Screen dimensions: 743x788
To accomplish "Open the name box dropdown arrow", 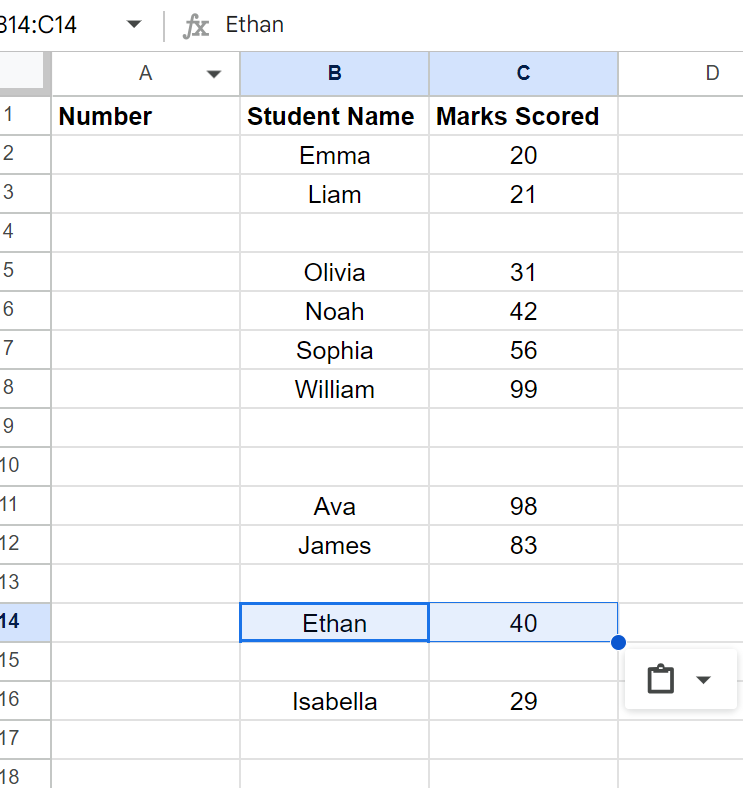I will (x=134, y=25).
